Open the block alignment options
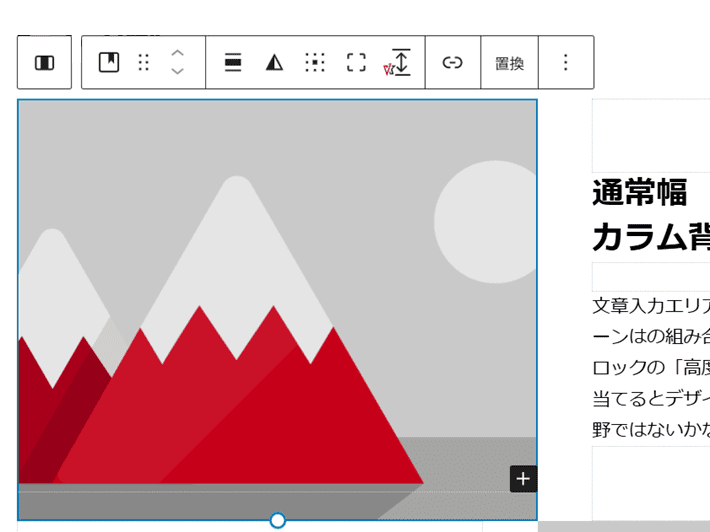Image resolution: width=710 pixels, height=532 pixels. click(233, 62)
